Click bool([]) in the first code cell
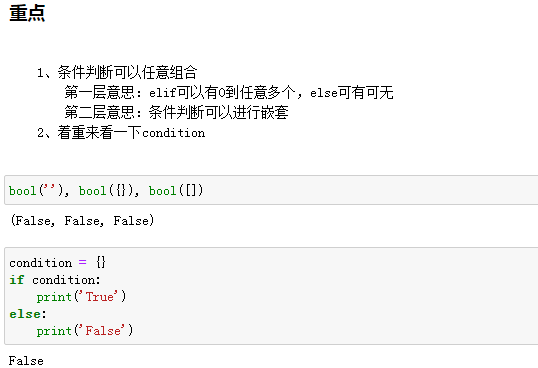Viewport: 538px width, 368px height. pyautogui.click(x=176, y=190)
